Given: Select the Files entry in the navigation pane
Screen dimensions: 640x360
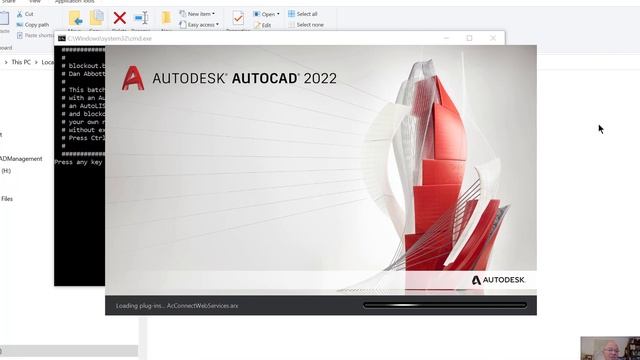Looking at the screenshot, I should (7, 199).
